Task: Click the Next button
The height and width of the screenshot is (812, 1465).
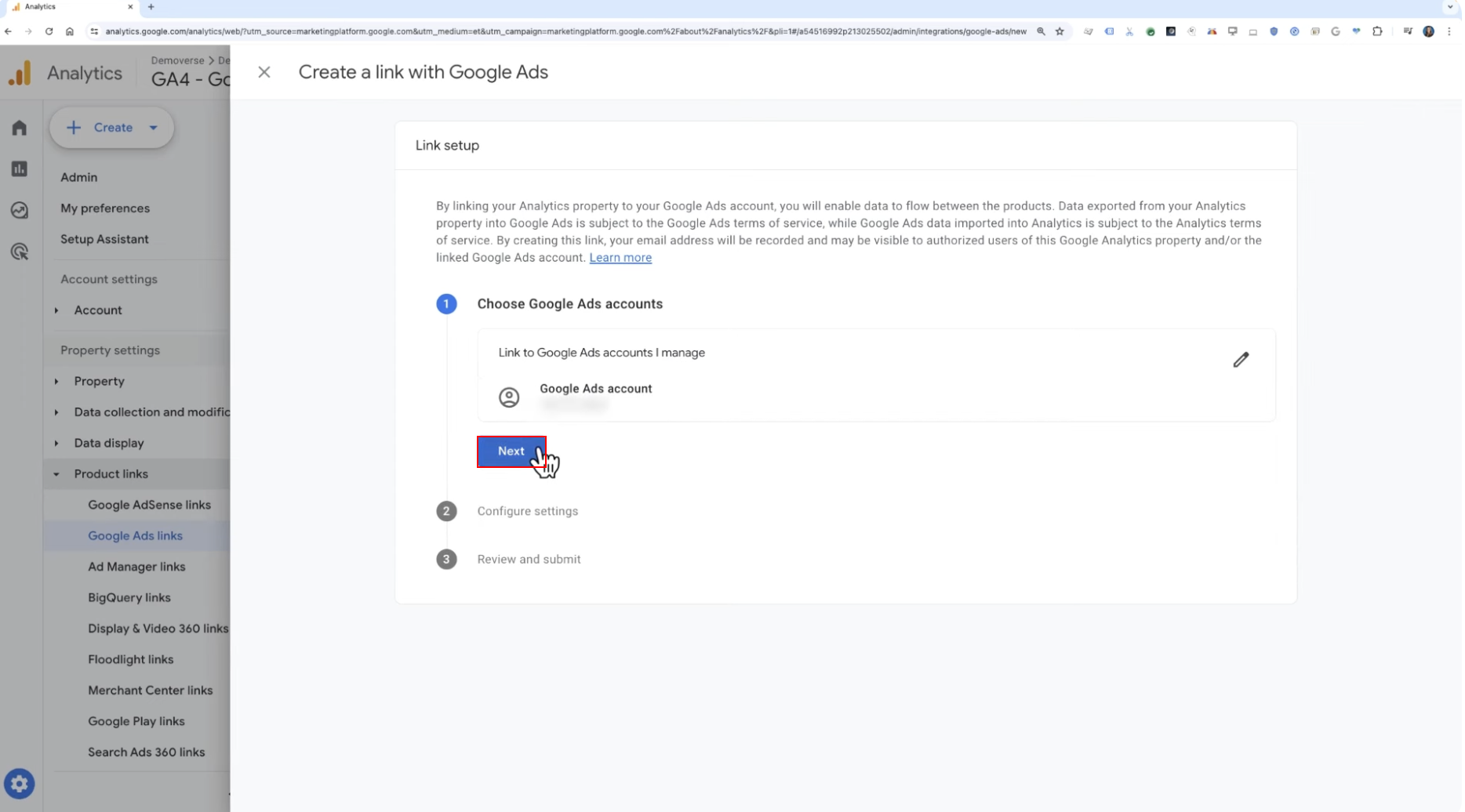Action: (x=512, y=451)
